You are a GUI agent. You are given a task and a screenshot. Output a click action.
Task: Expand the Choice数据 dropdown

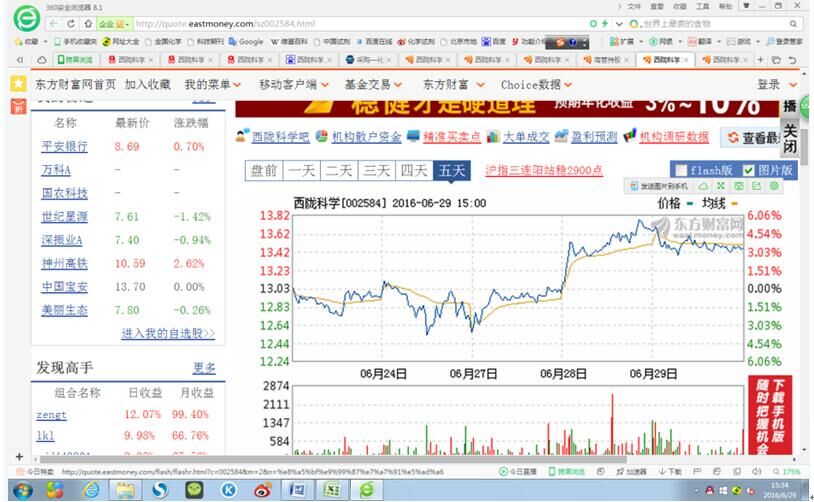tap(537, 85)
